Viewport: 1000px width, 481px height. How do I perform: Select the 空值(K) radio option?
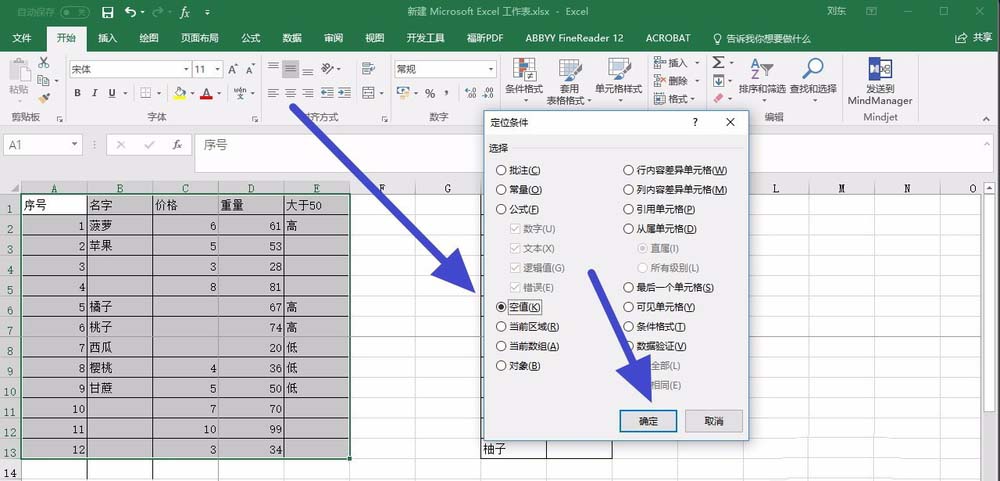[x=501, y=307]
